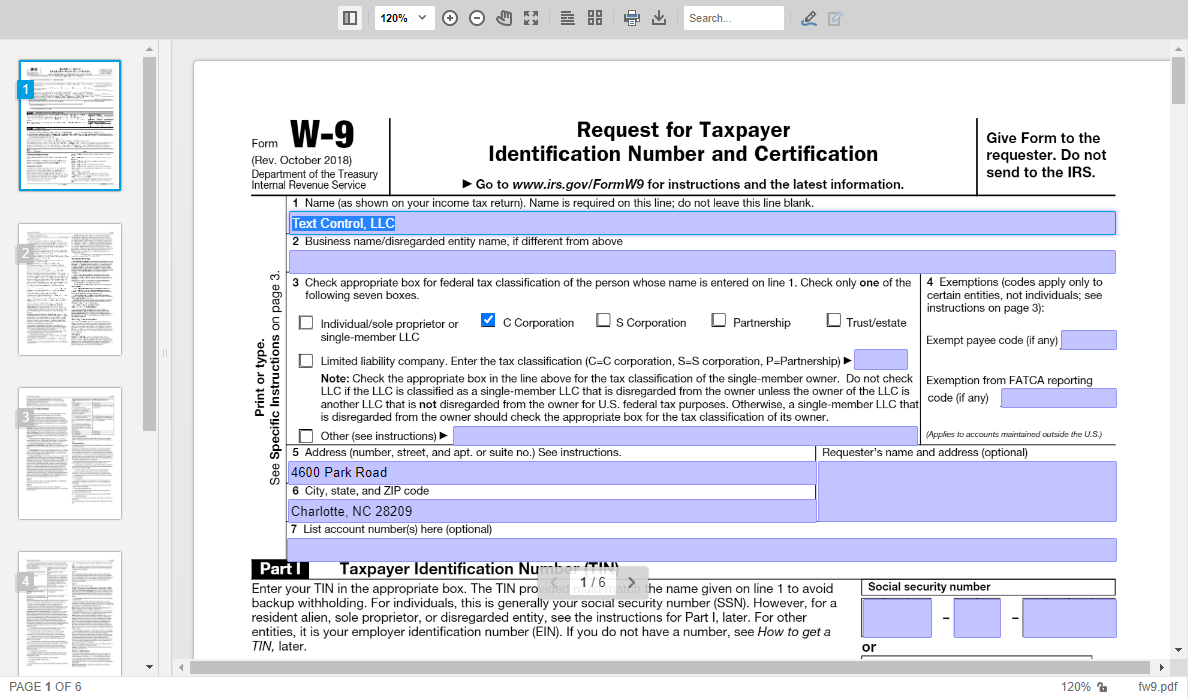Click the 120% zoom value in status bar

coord(1075,687)
